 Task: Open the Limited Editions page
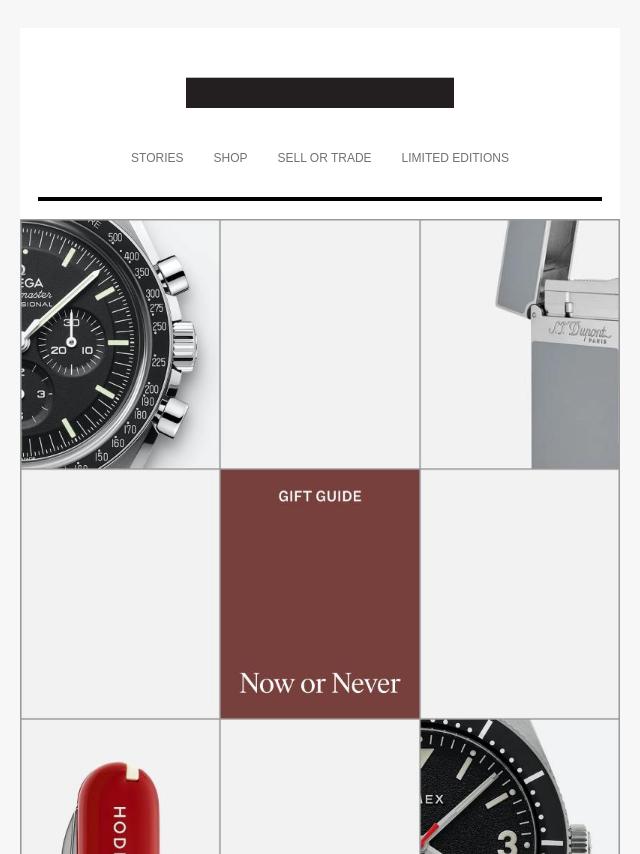(455, 158)
